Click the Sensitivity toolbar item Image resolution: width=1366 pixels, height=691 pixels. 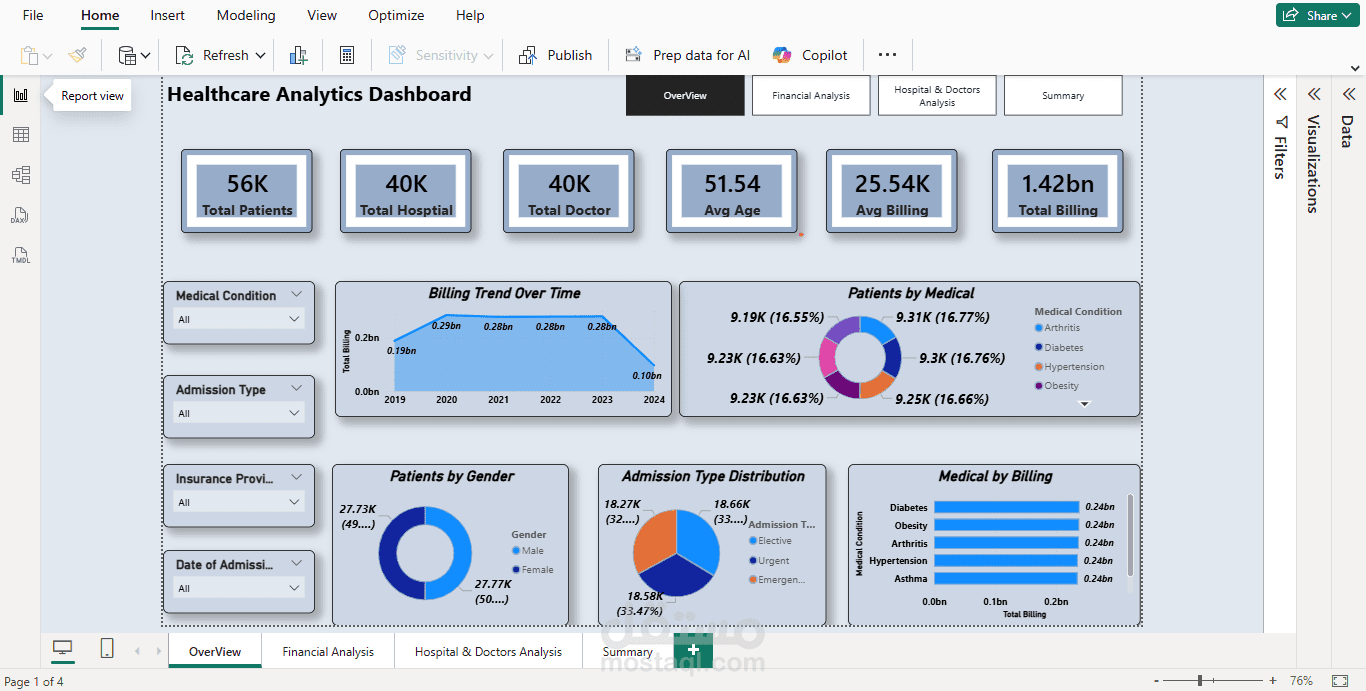tap(440, 55)
